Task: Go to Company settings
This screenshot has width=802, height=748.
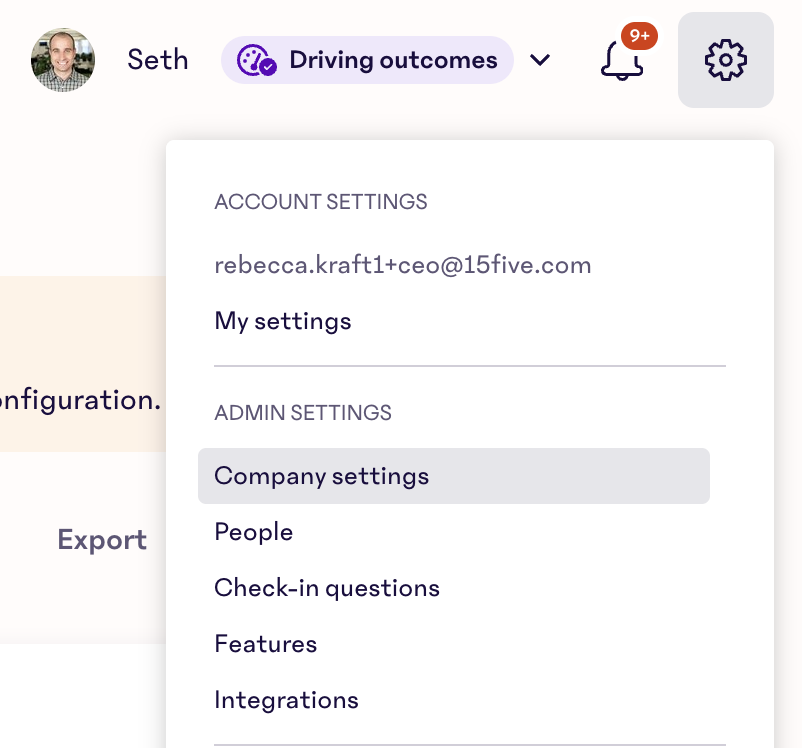Action: [322, 476]
